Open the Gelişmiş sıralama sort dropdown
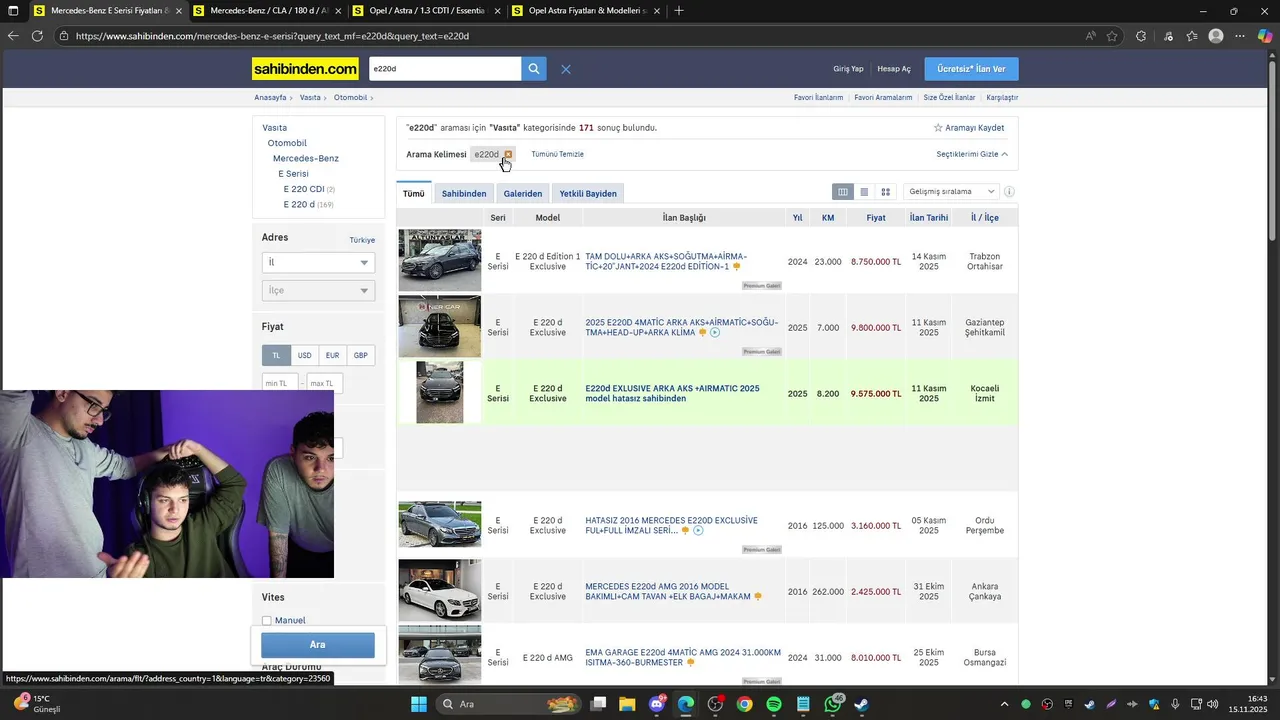Image resolution: width=1280 pixels, height=720 pixels. [951, 192]
